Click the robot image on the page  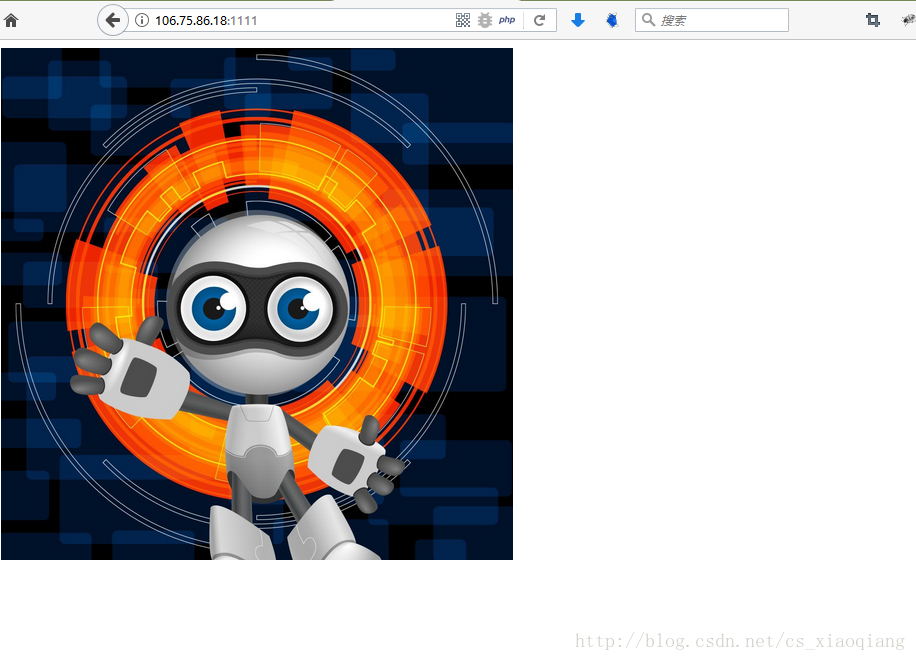[x=257, y=304]
